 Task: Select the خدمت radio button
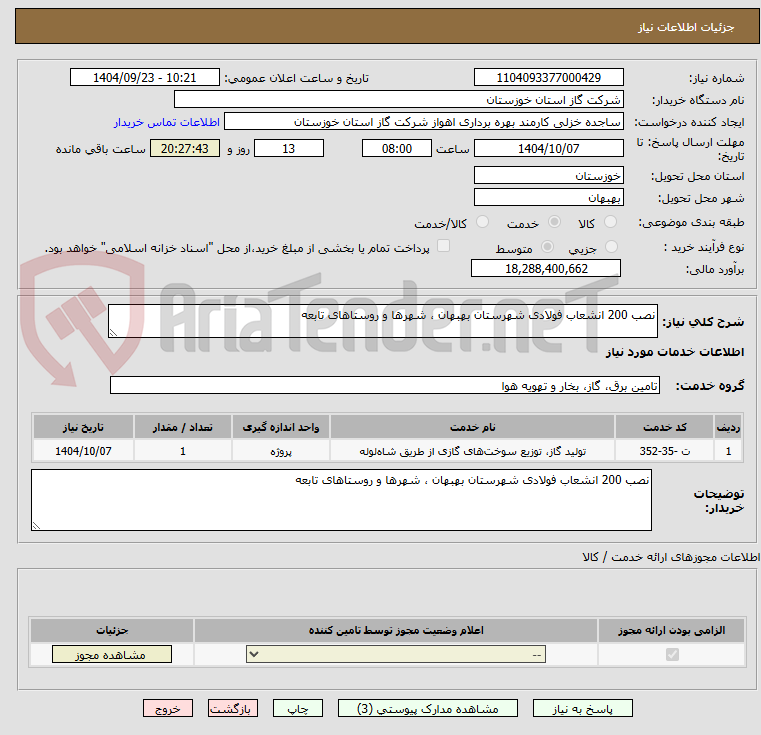(554, 222)
